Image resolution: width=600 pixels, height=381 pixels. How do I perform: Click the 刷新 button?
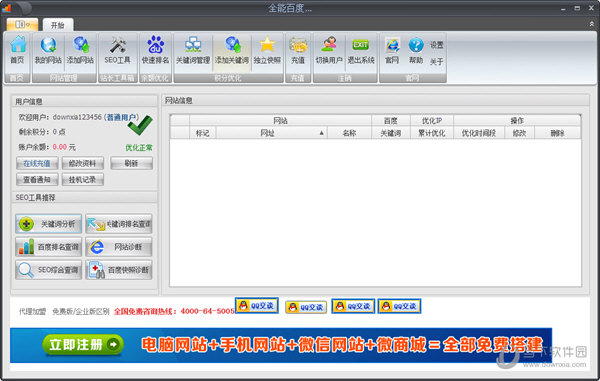click(x=131, y=163)
